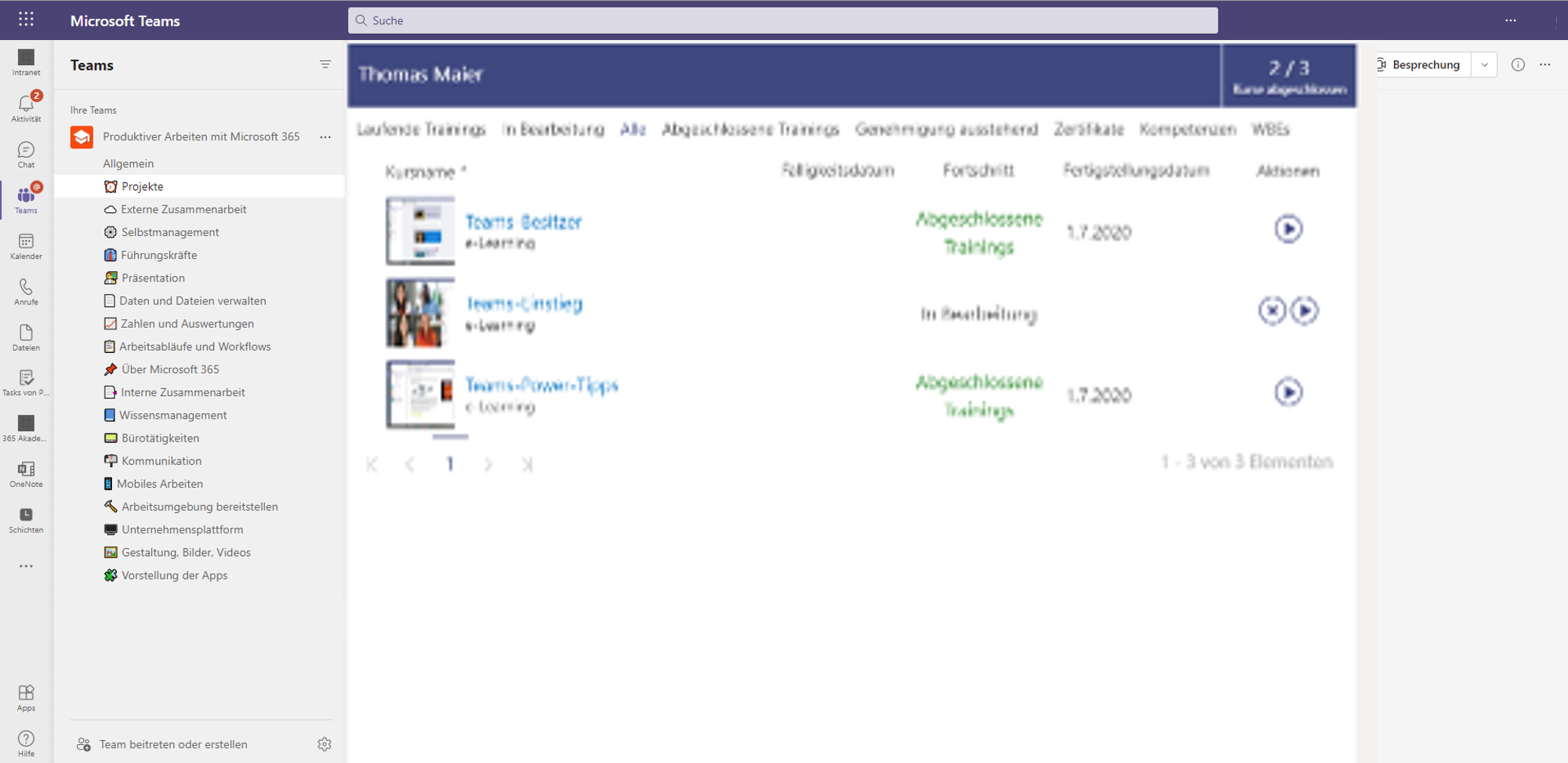Select the Alle tab

point(633,129)
